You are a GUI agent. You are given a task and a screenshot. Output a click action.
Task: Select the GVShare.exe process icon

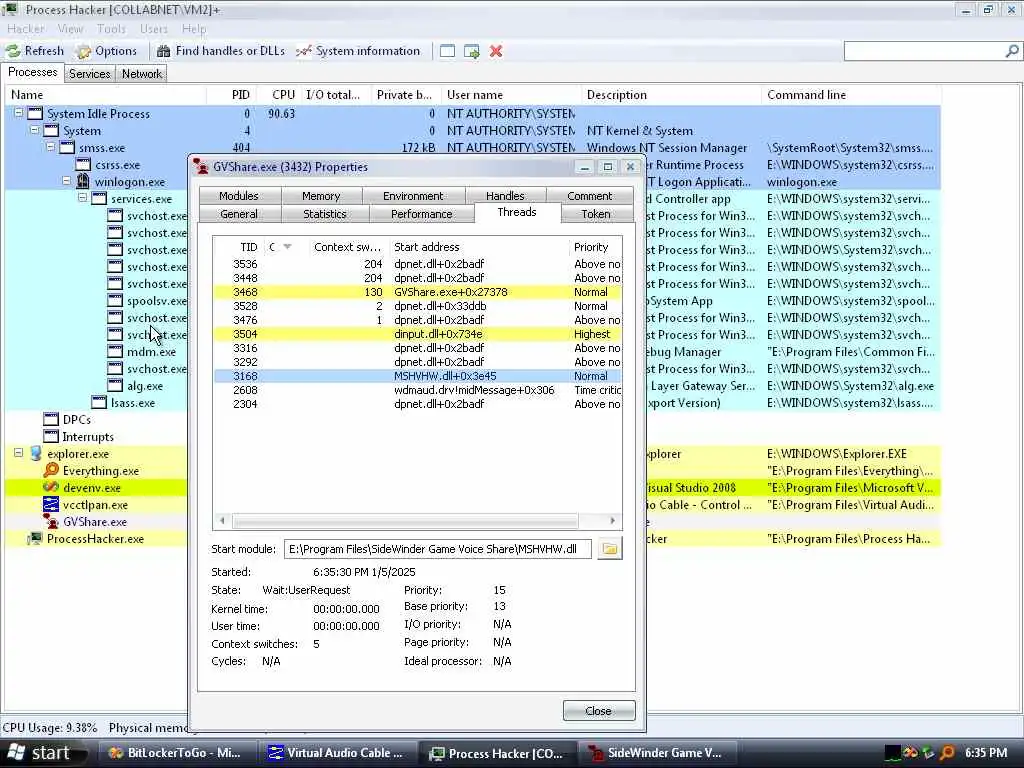click(x=51, y=521)
